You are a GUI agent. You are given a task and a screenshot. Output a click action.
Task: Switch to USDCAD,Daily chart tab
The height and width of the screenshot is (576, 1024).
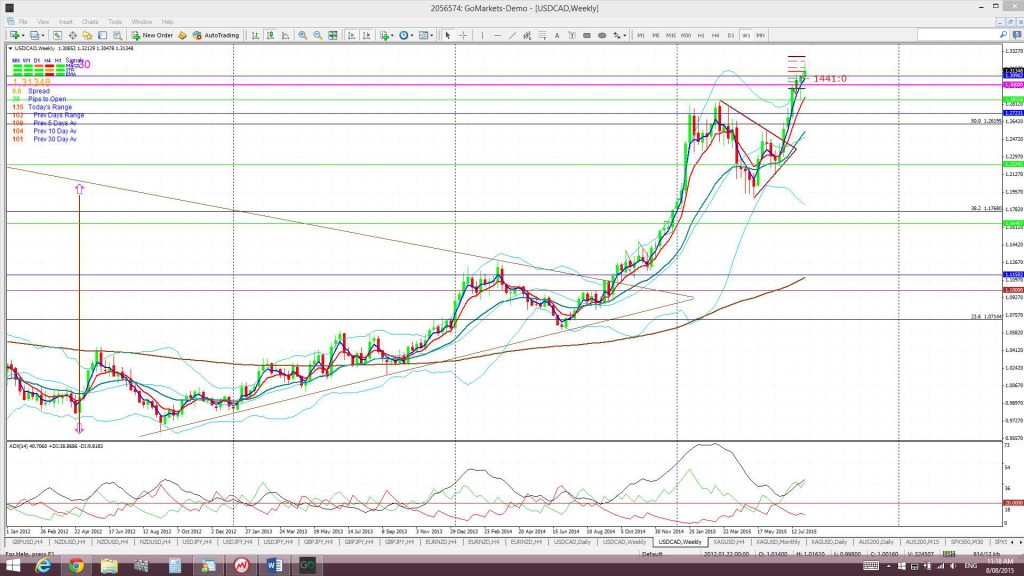pos(572,542)
